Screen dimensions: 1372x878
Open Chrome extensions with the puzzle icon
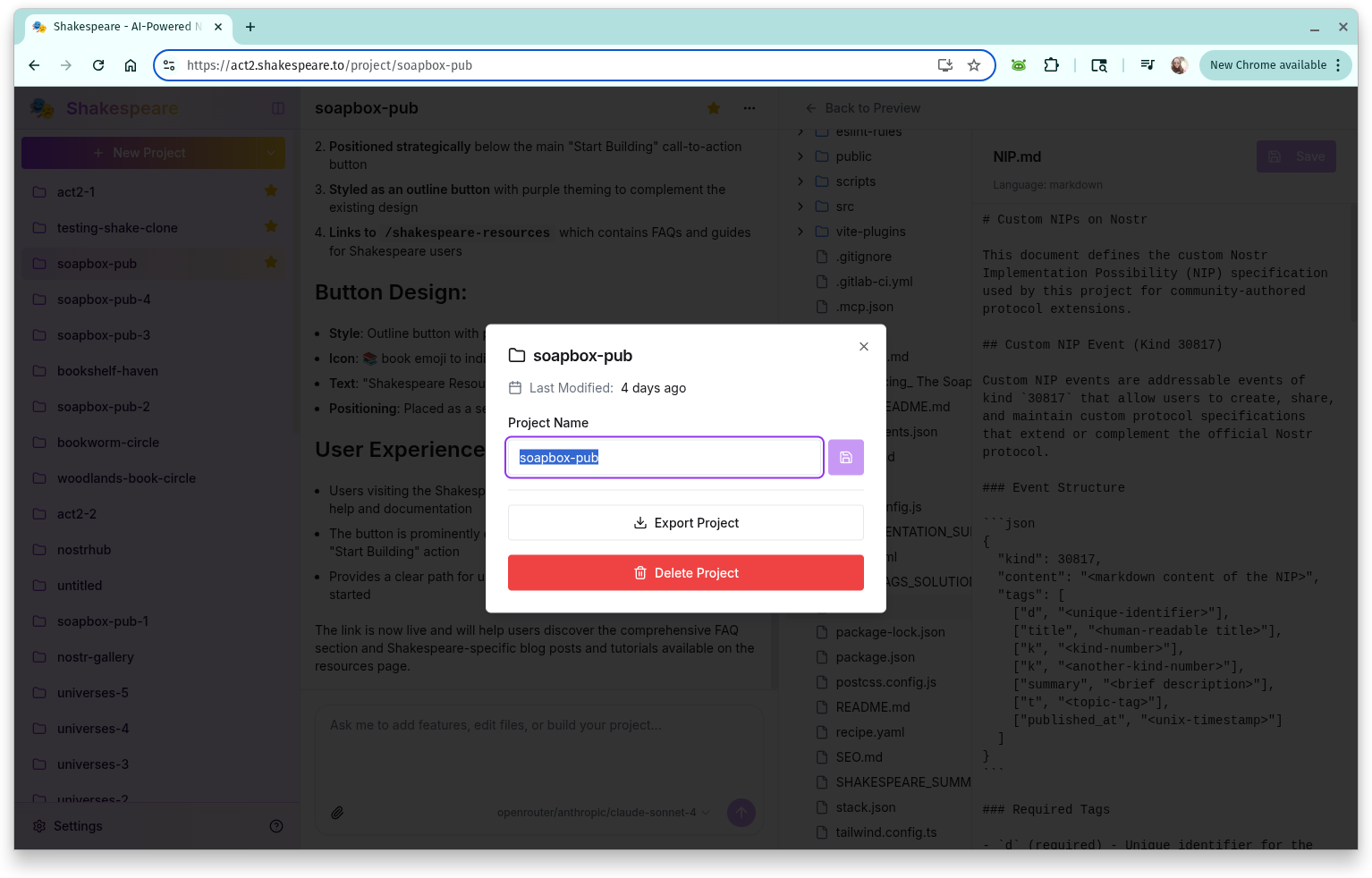tap(1051, 64)
